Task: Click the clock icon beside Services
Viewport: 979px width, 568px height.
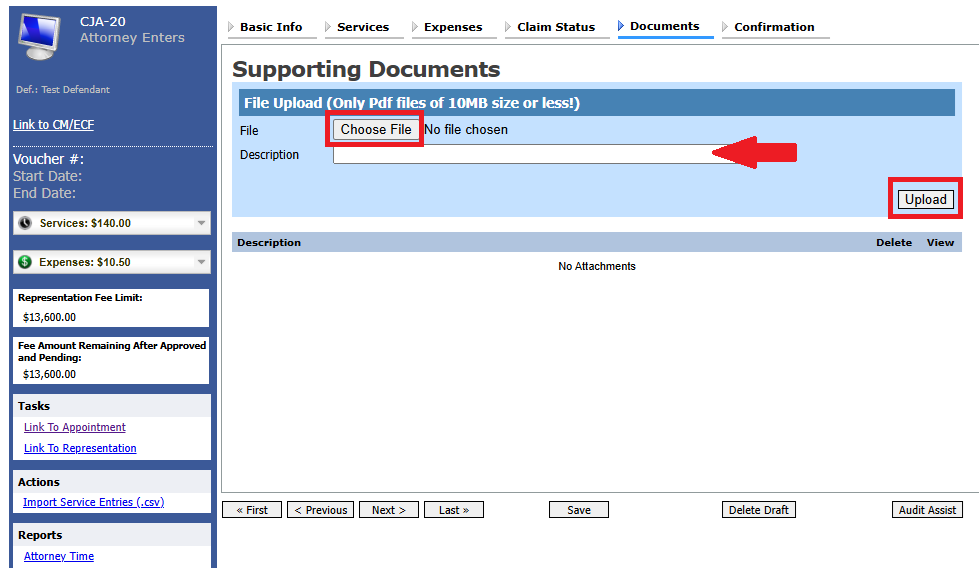Action: pos(25,223)
